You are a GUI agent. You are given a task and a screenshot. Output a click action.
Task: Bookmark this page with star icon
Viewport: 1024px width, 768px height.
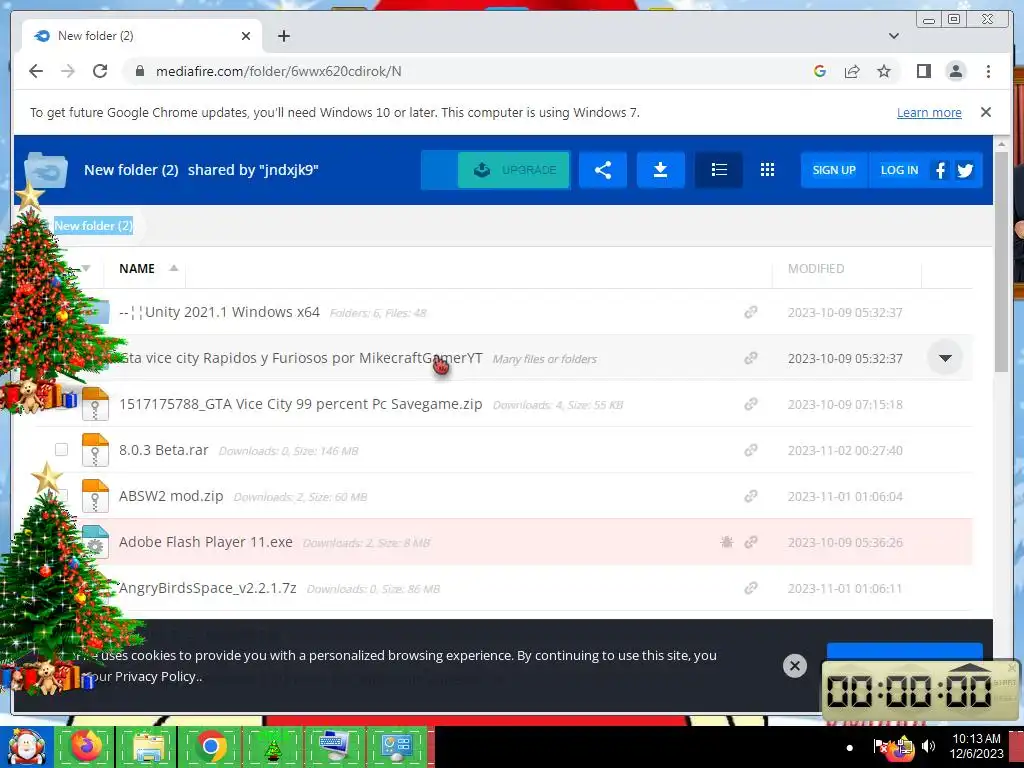(884, 71)
